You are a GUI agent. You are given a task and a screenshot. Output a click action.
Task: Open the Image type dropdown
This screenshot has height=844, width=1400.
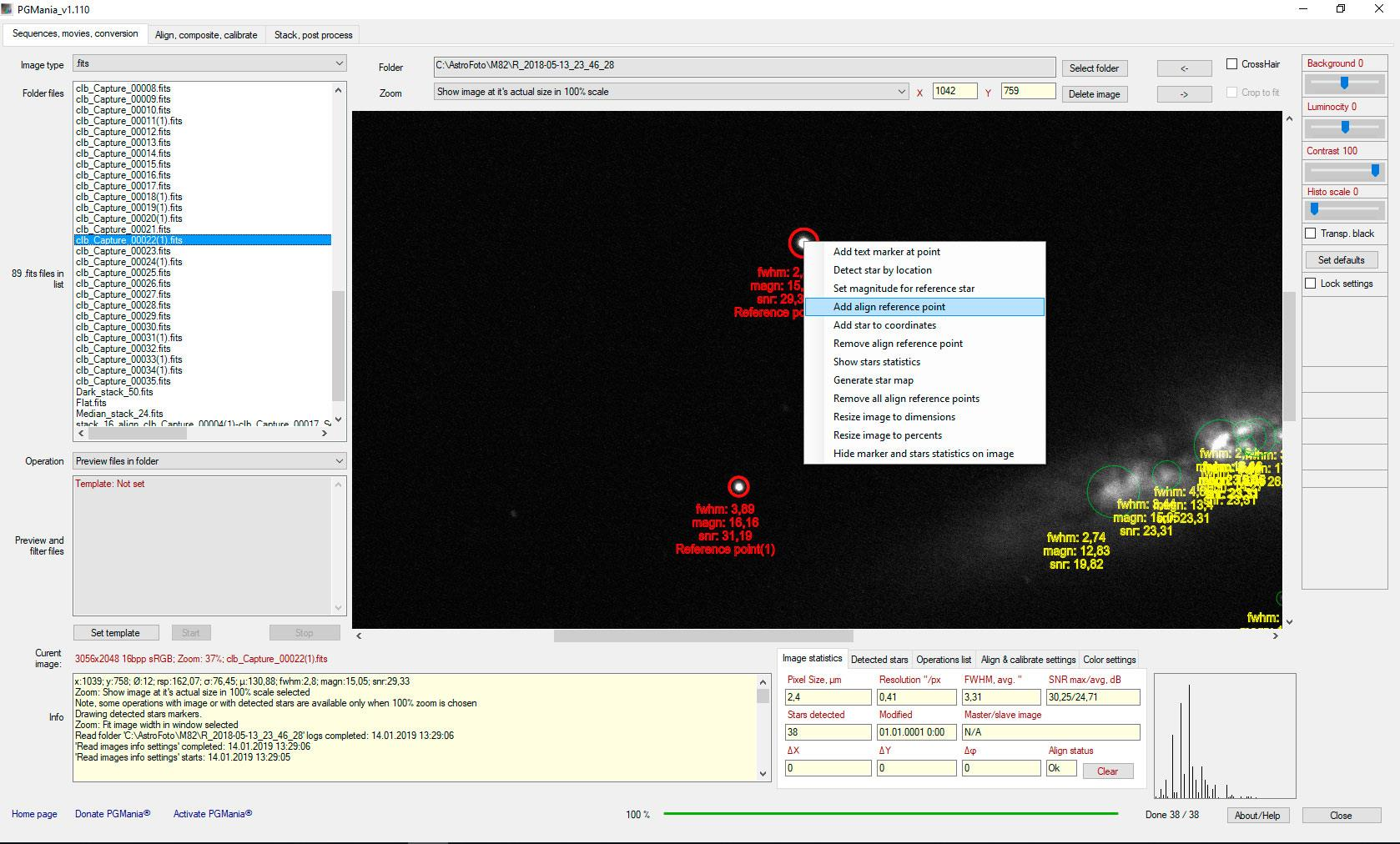[x=209, y=64]
